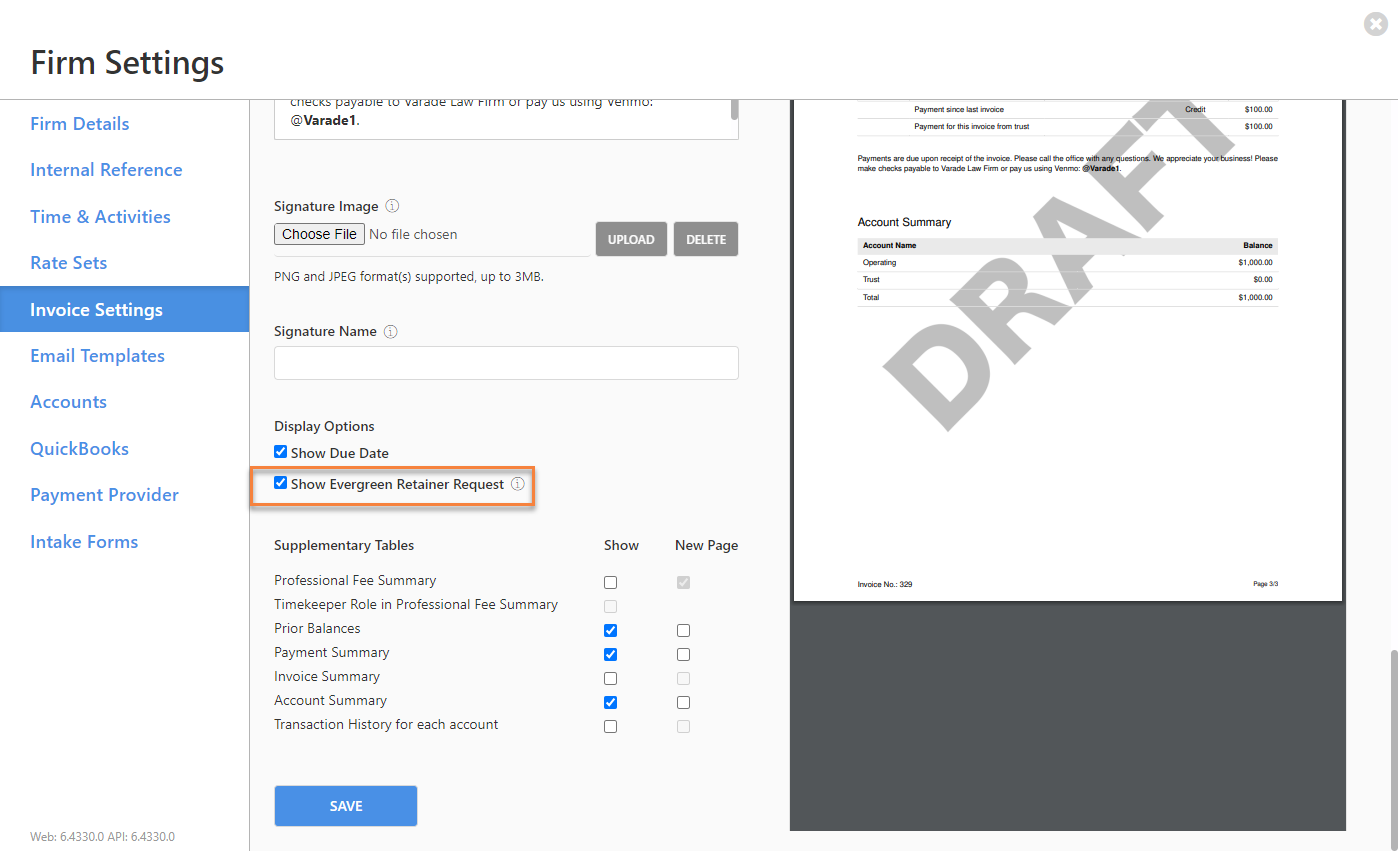Uncheck Show Due Date

[x=280, y=451]
